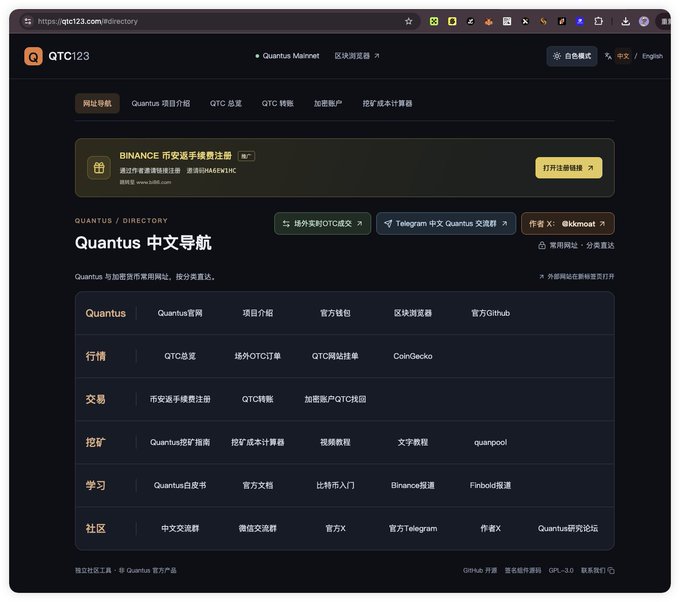Click the X-shaped extension icon
Viewport: 680px width, 602px height.
coord(525,21)
